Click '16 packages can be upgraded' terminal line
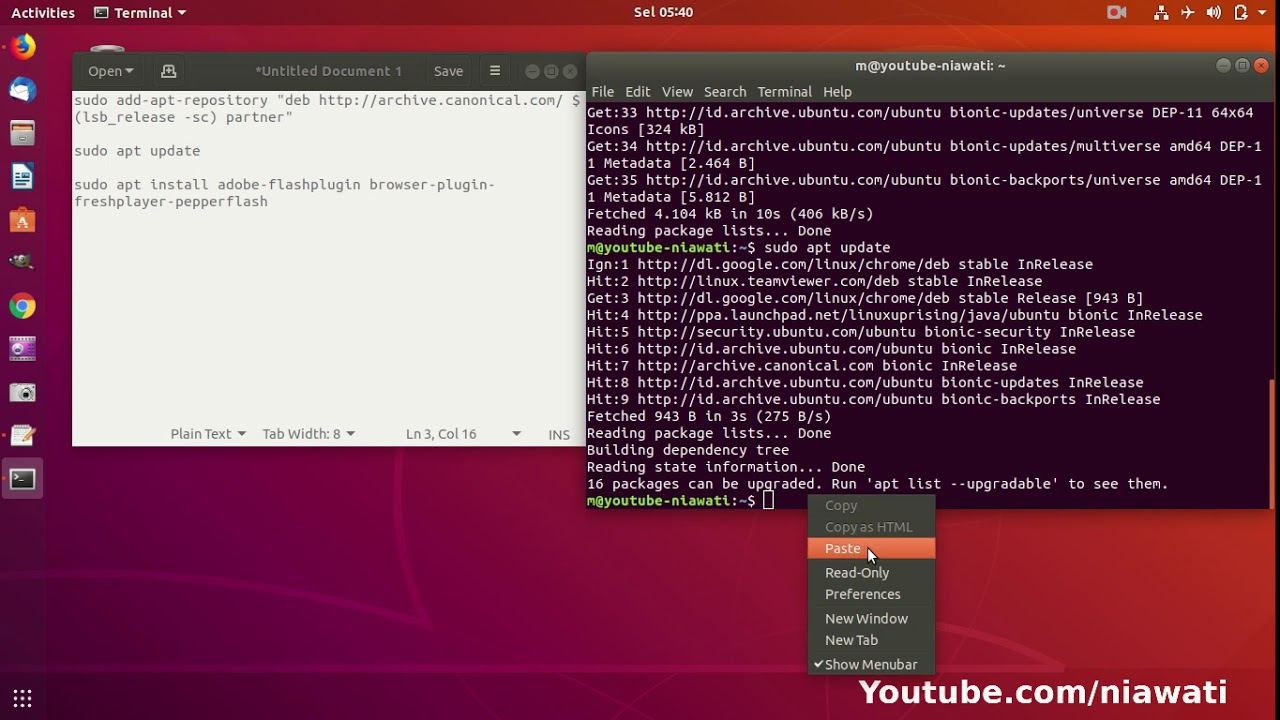The height and width of the screenshot is (720, 1280). pyautogui.click(x=877, y=484)
